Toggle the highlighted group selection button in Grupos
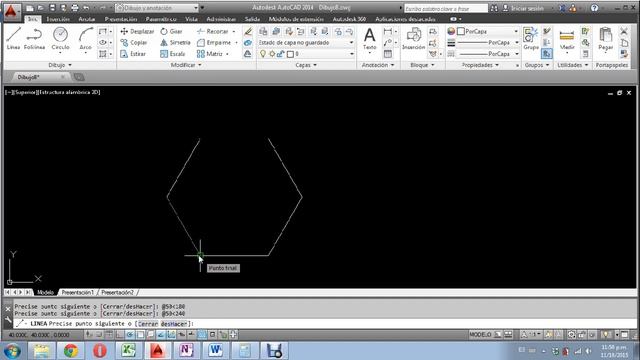 [x=547, y=53]
